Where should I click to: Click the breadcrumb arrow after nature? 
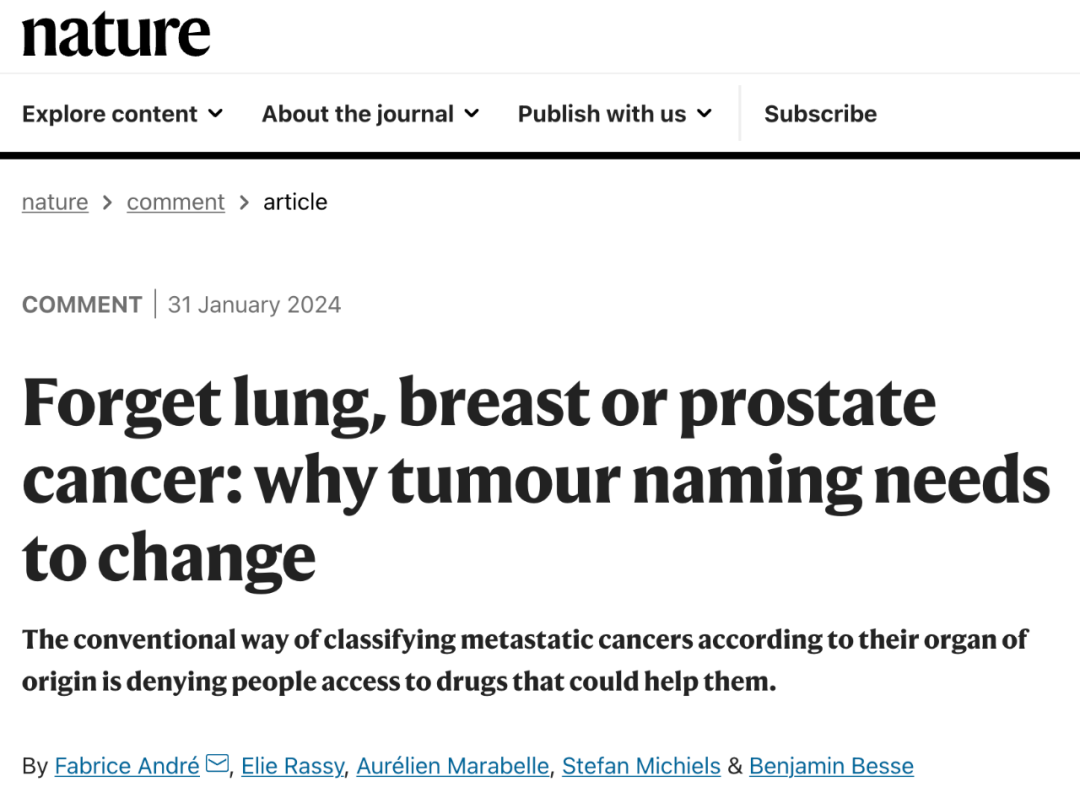pos(107,202)
